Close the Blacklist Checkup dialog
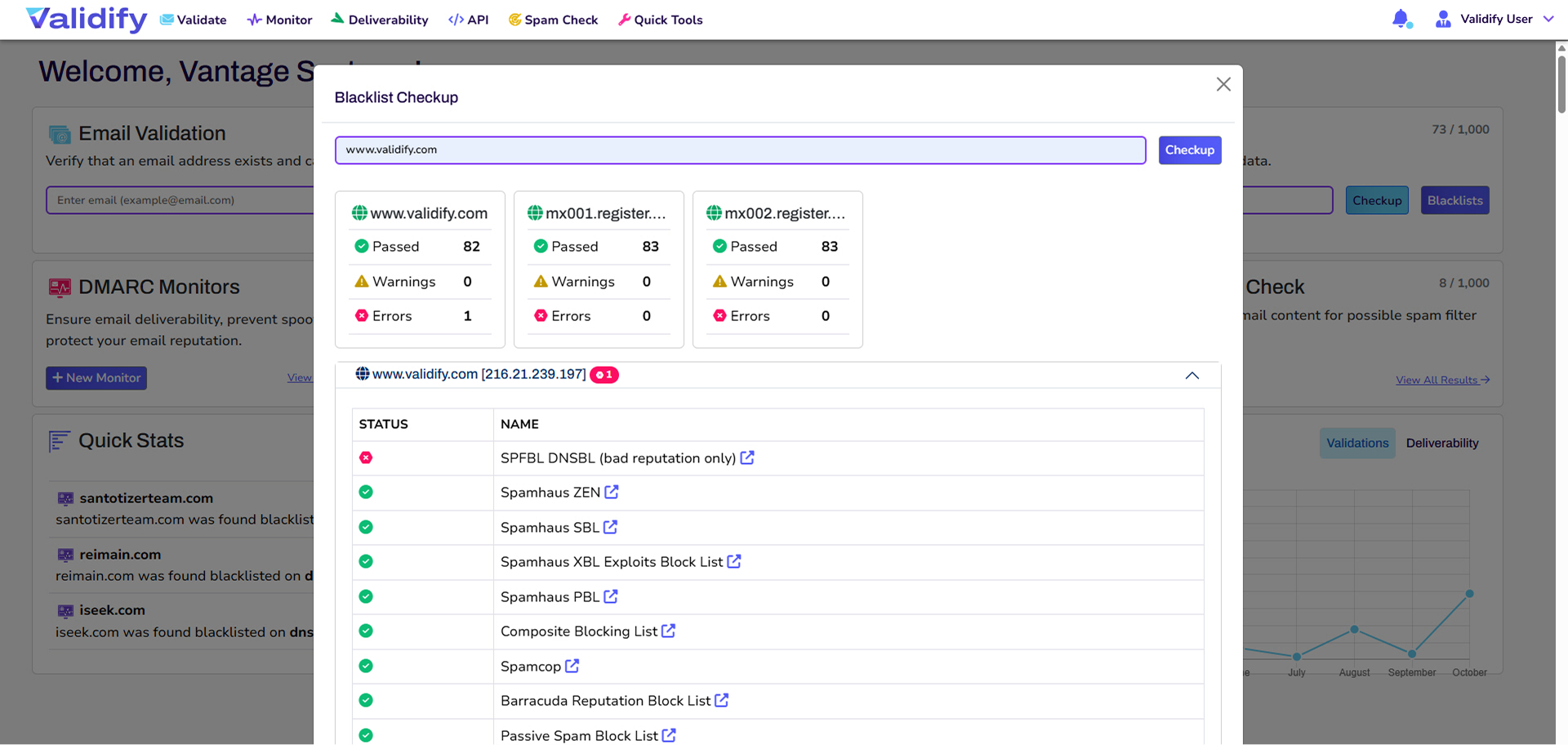 pos(1223,84)
